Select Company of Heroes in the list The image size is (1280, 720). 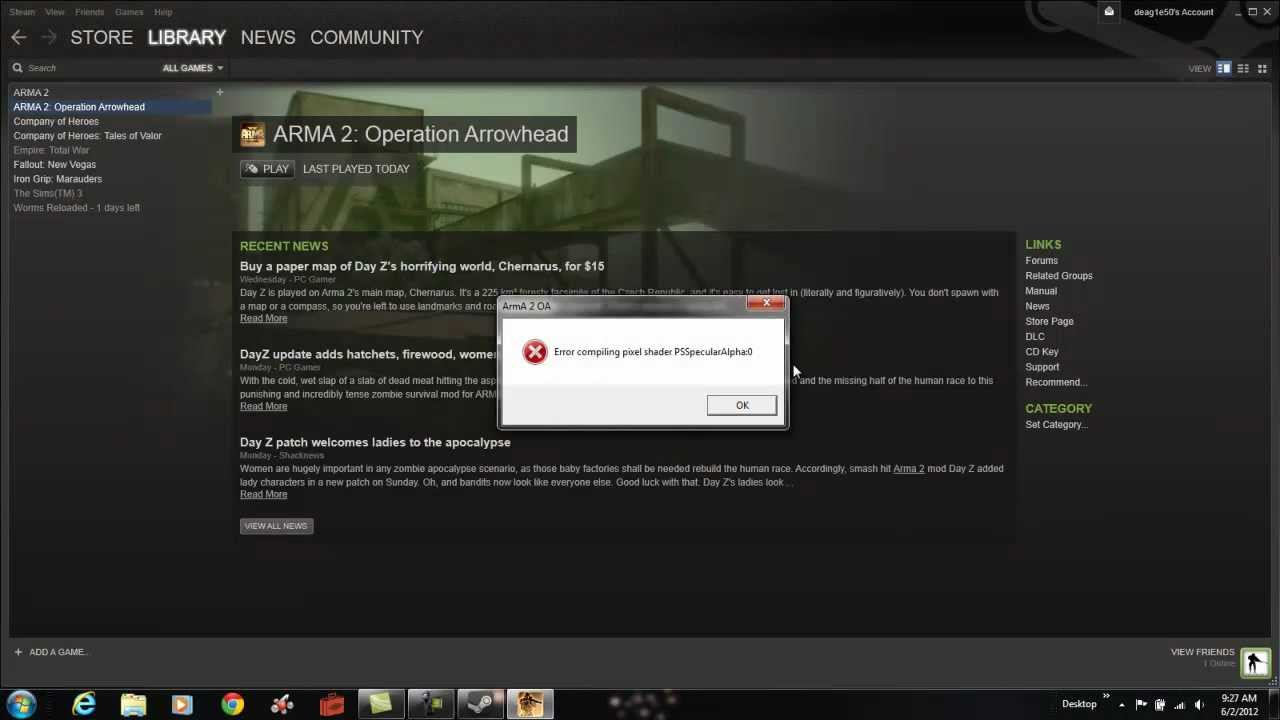[x=56, y=121]
